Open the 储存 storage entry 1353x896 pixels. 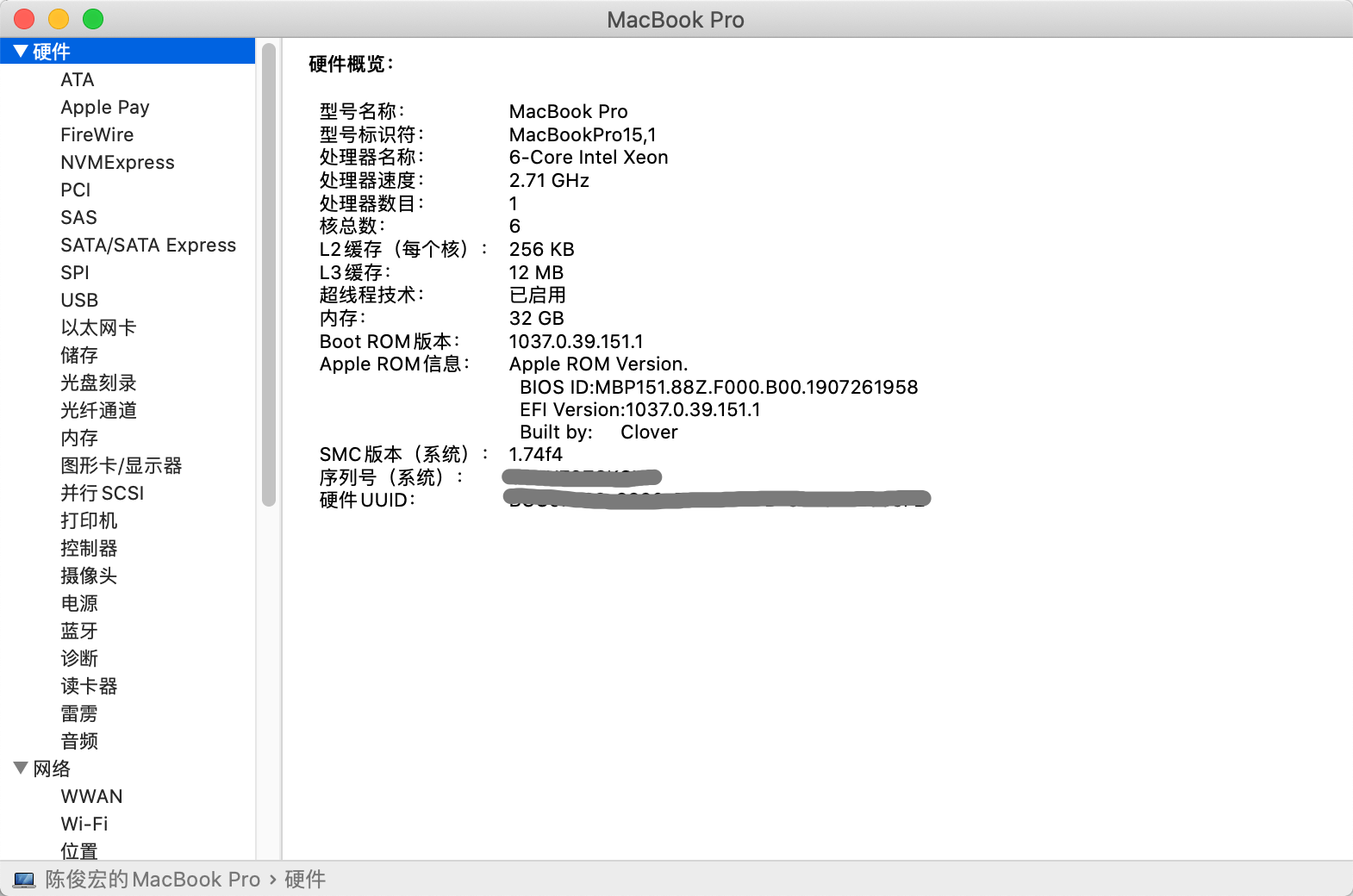[x=79, y=355]
